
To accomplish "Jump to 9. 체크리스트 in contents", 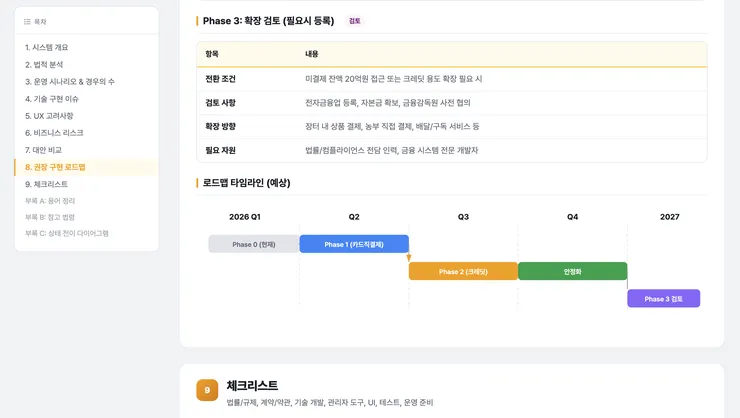I will click(x=46, y=184).
